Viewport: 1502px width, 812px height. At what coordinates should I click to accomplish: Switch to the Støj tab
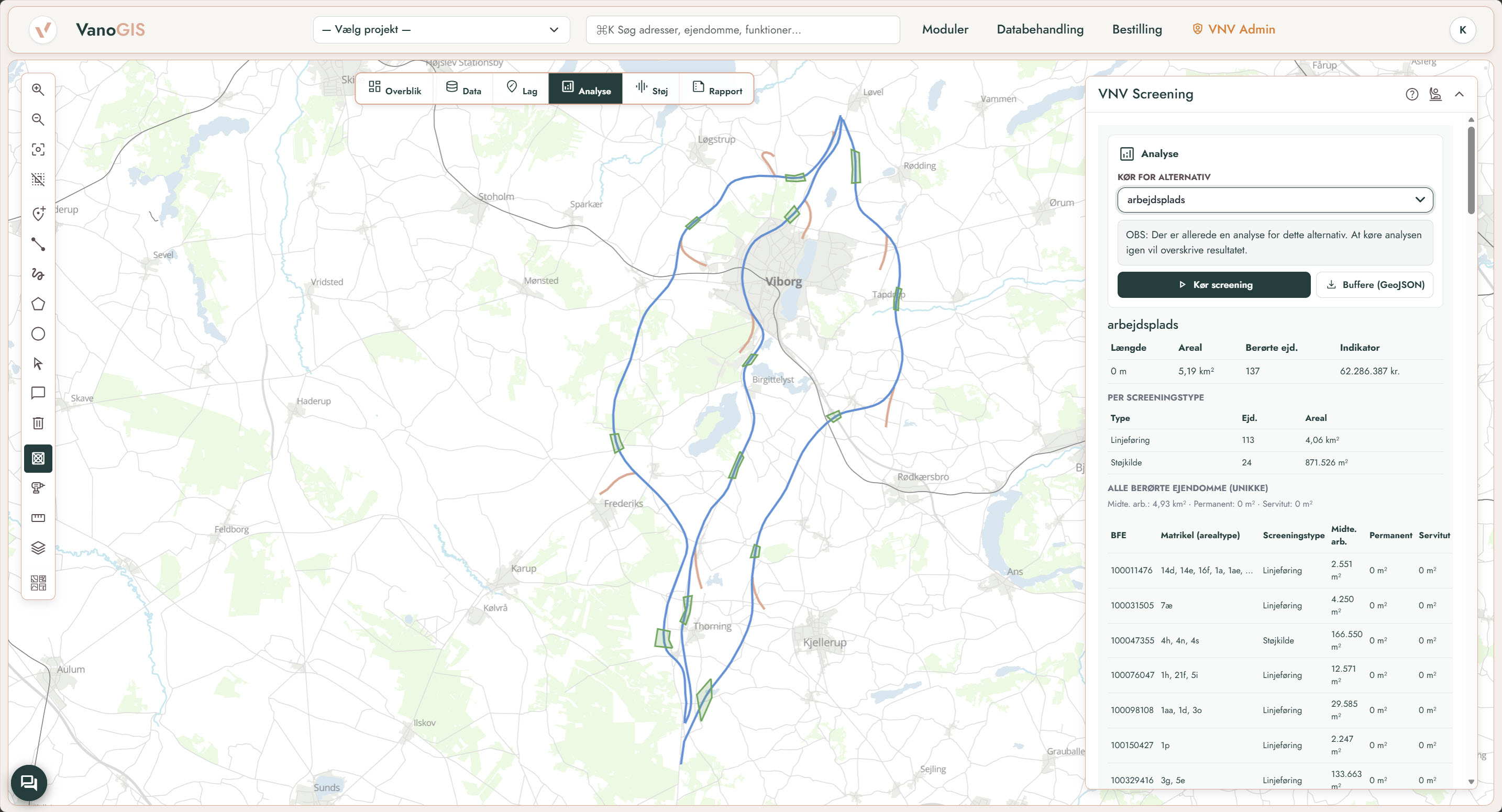[651, 89]
